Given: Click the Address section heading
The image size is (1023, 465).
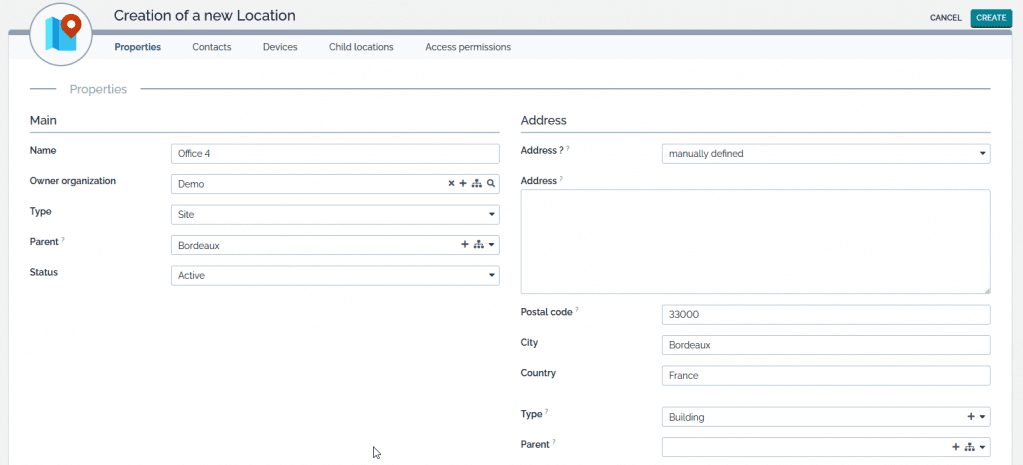Looking at the screenshot, I should point(543,121).
